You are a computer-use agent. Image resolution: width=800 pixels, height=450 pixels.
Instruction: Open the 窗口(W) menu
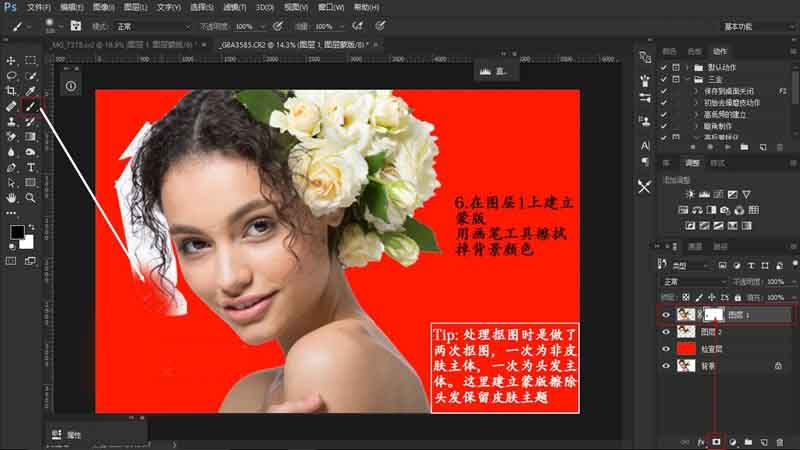331,8
